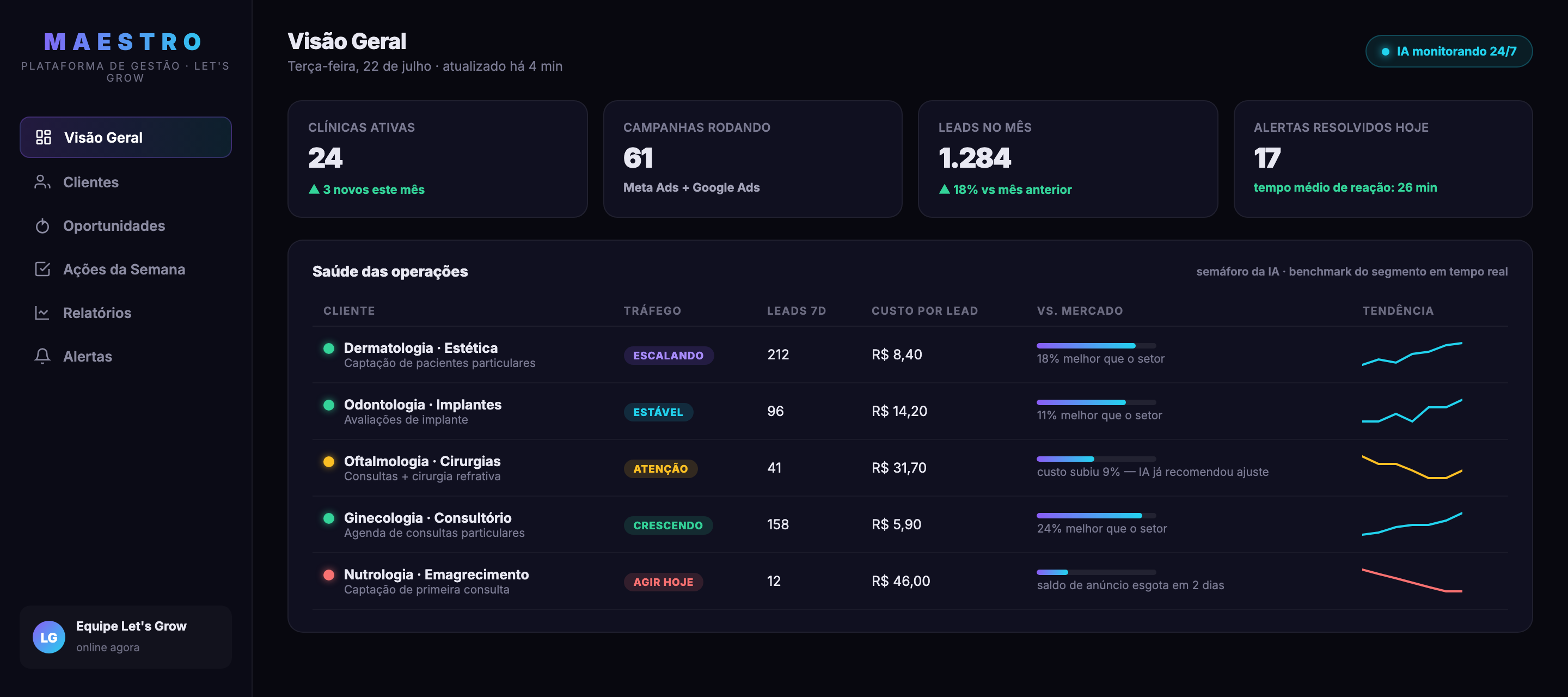
Task: Click the Nutrologia market benchmark bar
Action: (1095, 572)
